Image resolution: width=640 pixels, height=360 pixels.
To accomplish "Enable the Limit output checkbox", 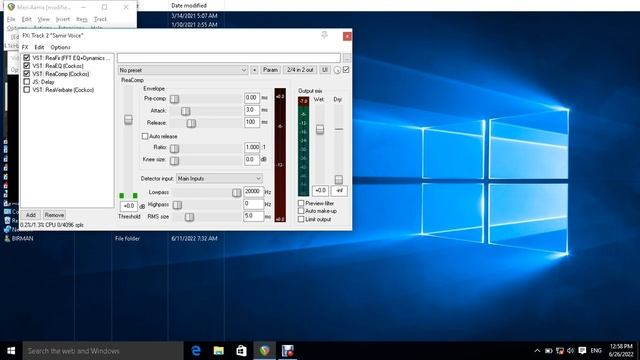I will click(301, 219).
